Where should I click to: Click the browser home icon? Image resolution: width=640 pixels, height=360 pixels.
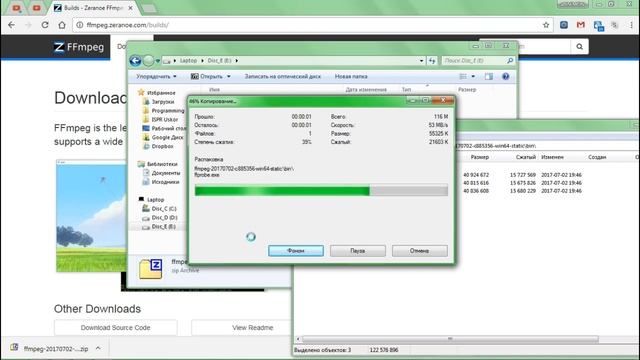tap(62, 25)
